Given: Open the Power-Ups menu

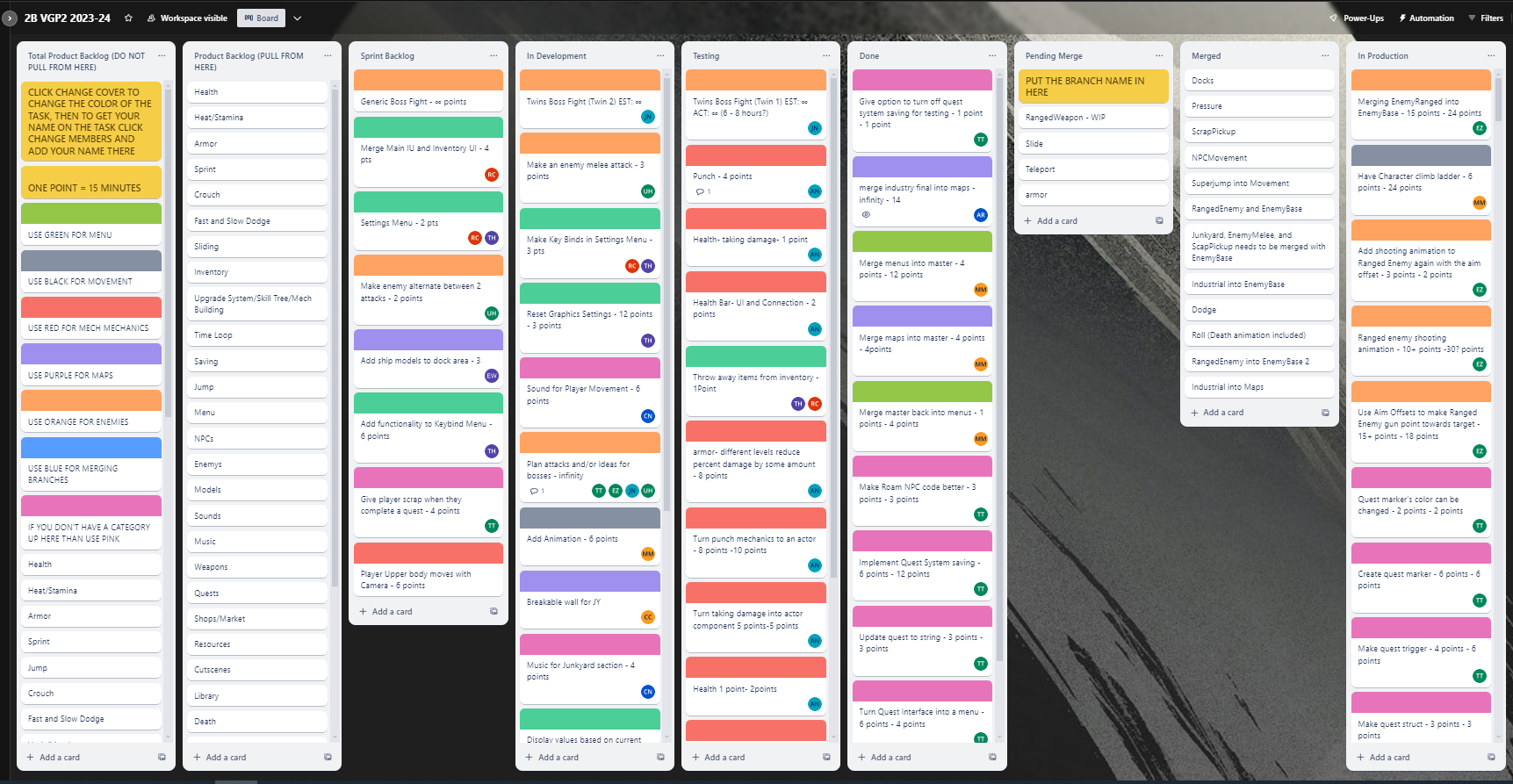Looking at the screenshot, I should [1357, 18].
